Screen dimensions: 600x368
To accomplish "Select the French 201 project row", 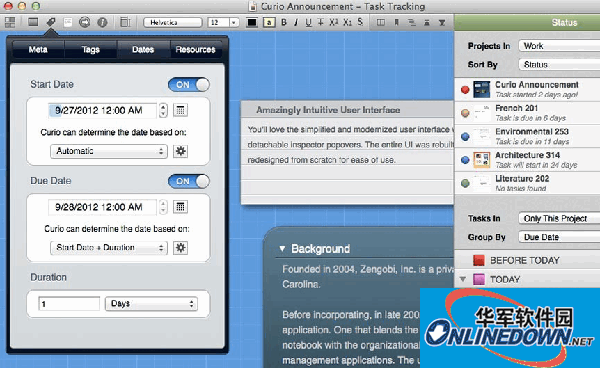I will 527,113.
